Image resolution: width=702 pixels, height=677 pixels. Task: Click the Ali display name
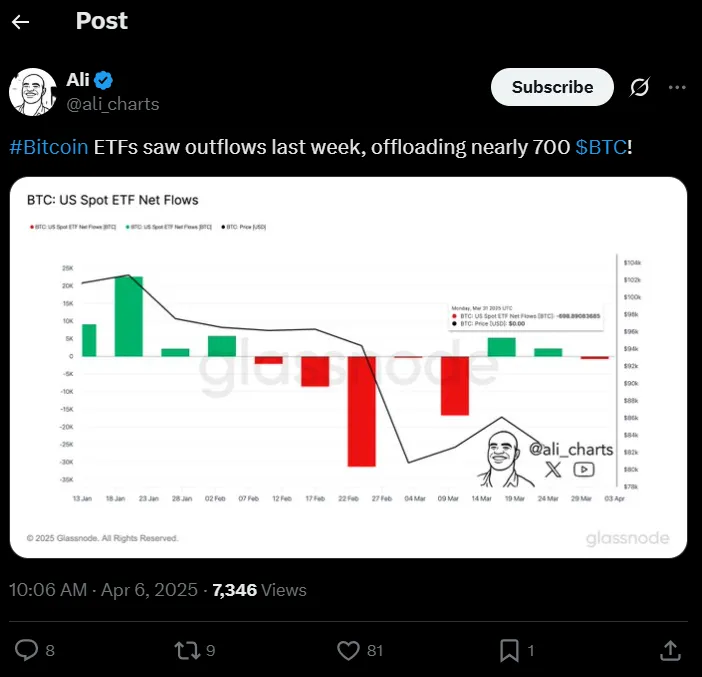[78, 80]
